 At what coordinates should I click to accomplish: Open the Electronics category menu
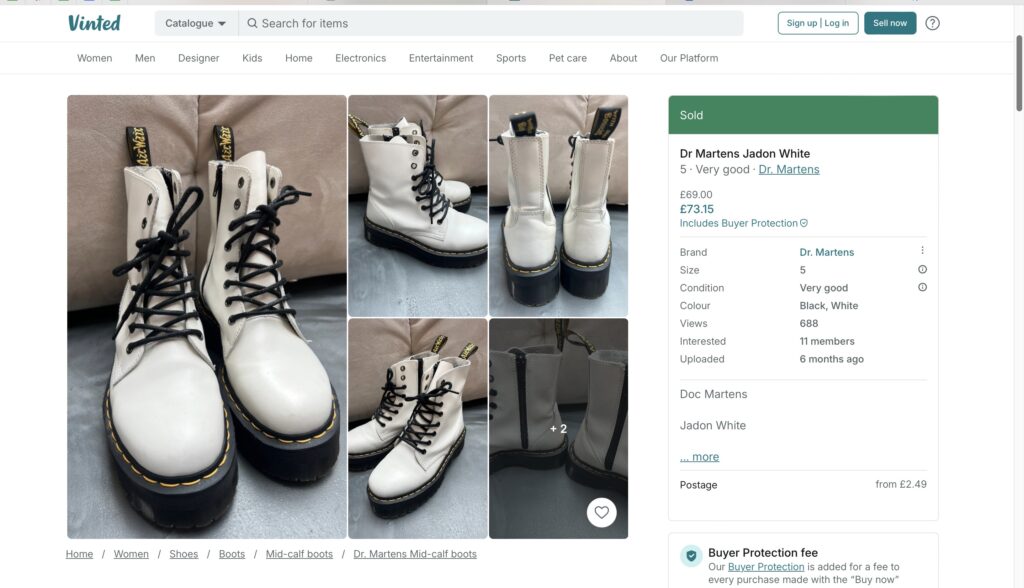click(360, 58)
